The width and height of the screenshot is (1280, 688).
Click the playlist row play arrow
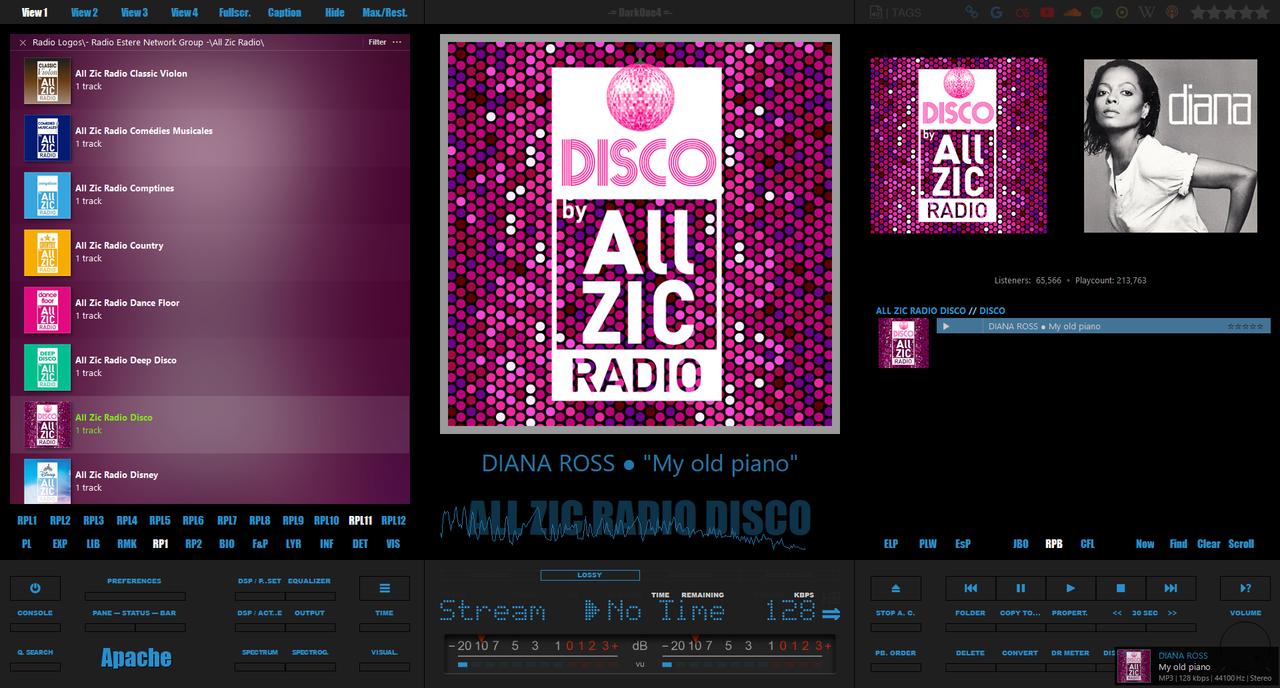click(946, 326)
